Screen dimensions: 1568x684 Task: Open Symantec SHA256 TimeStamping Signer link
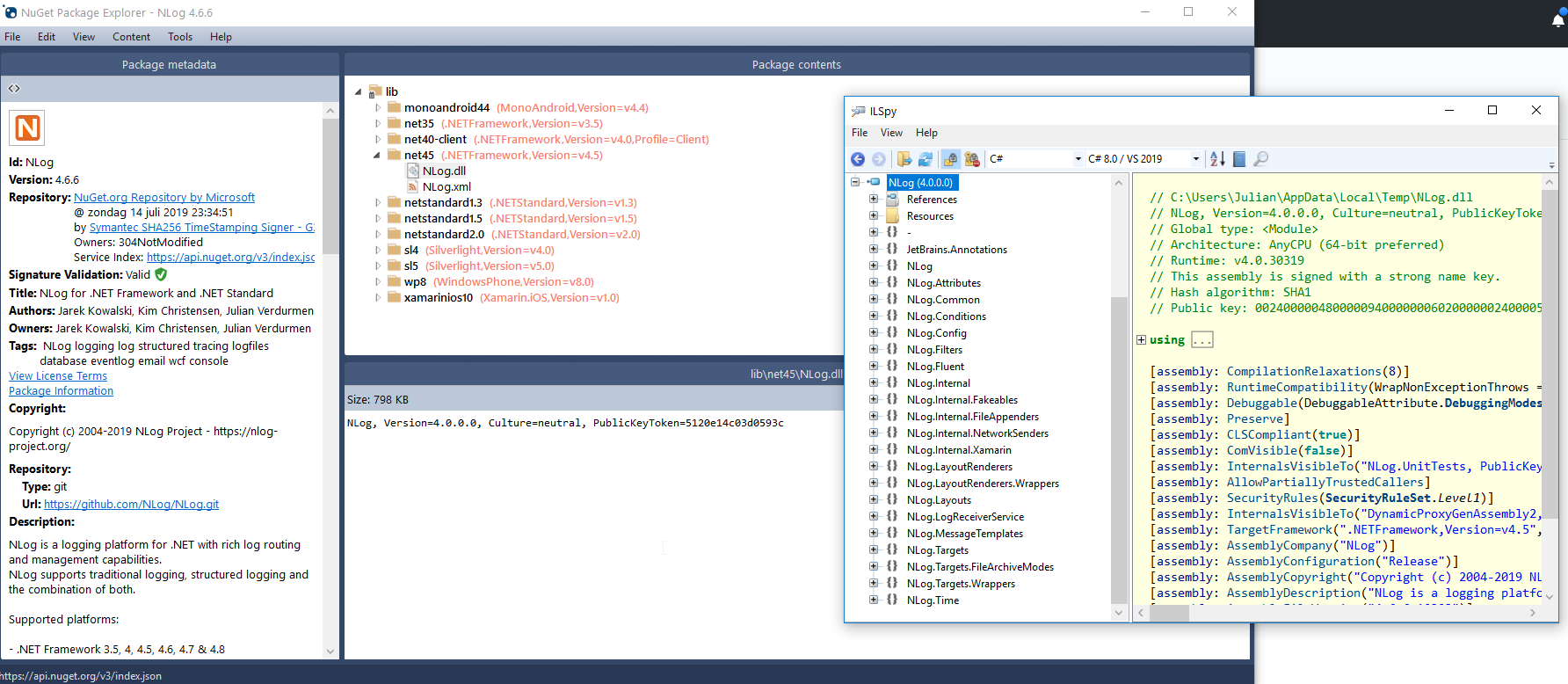[202, 228]
